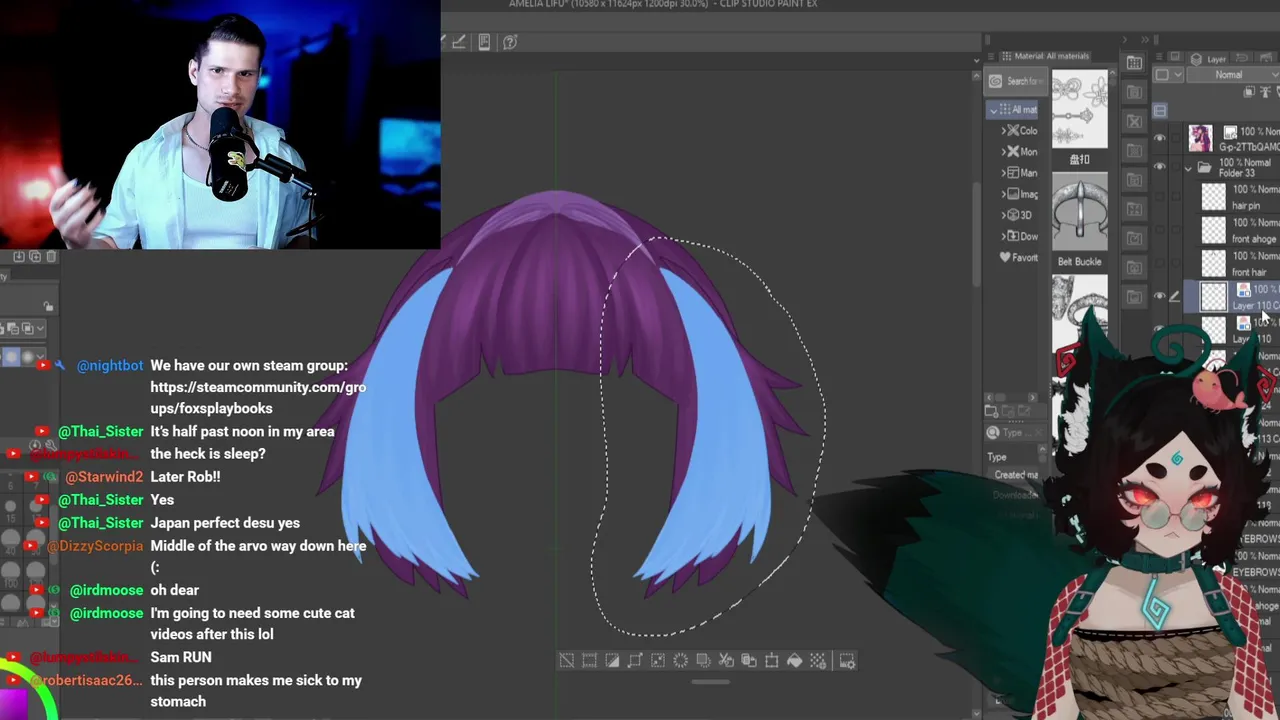Expand the 3D material folder
This screenshot has height=720, width=1280.
tap(1004, 215)
